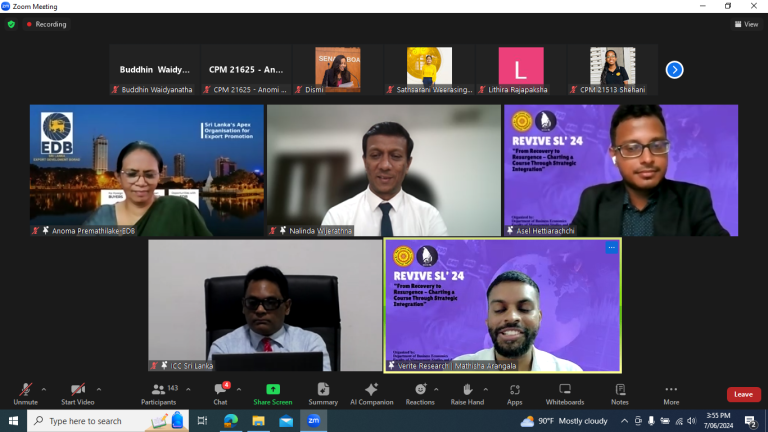Expand arrow next to Participants
This screenshot has width=768, height=432.
tap(188, 389)
